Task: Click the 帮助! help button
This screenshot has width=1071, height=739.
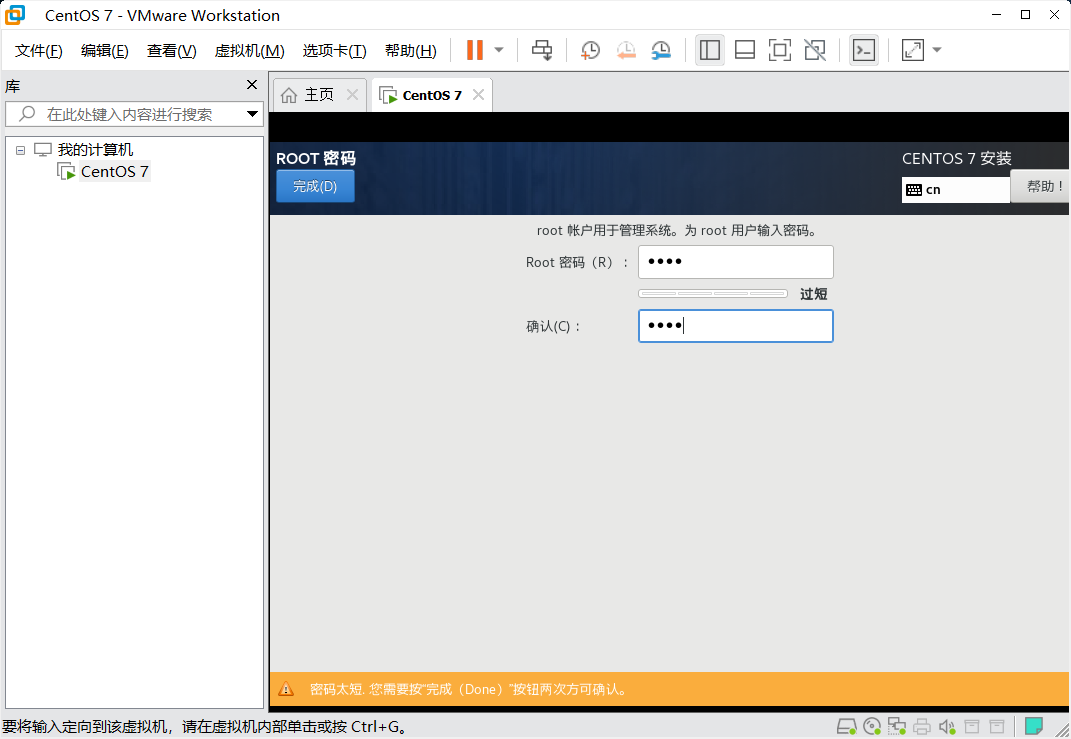Action: [1041, 186]
